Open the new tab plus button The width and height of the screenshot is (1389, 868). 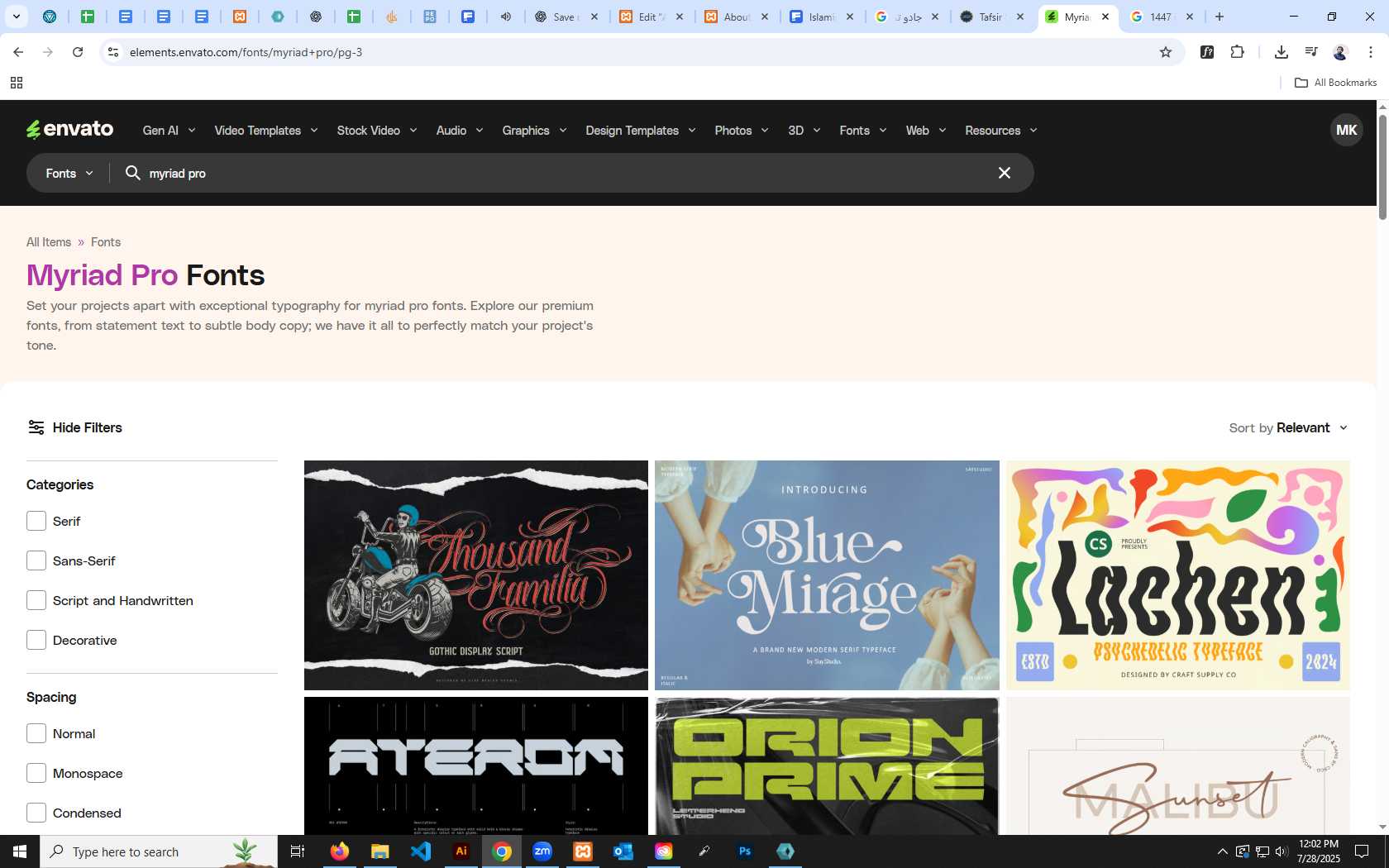tap(1219, 17)
